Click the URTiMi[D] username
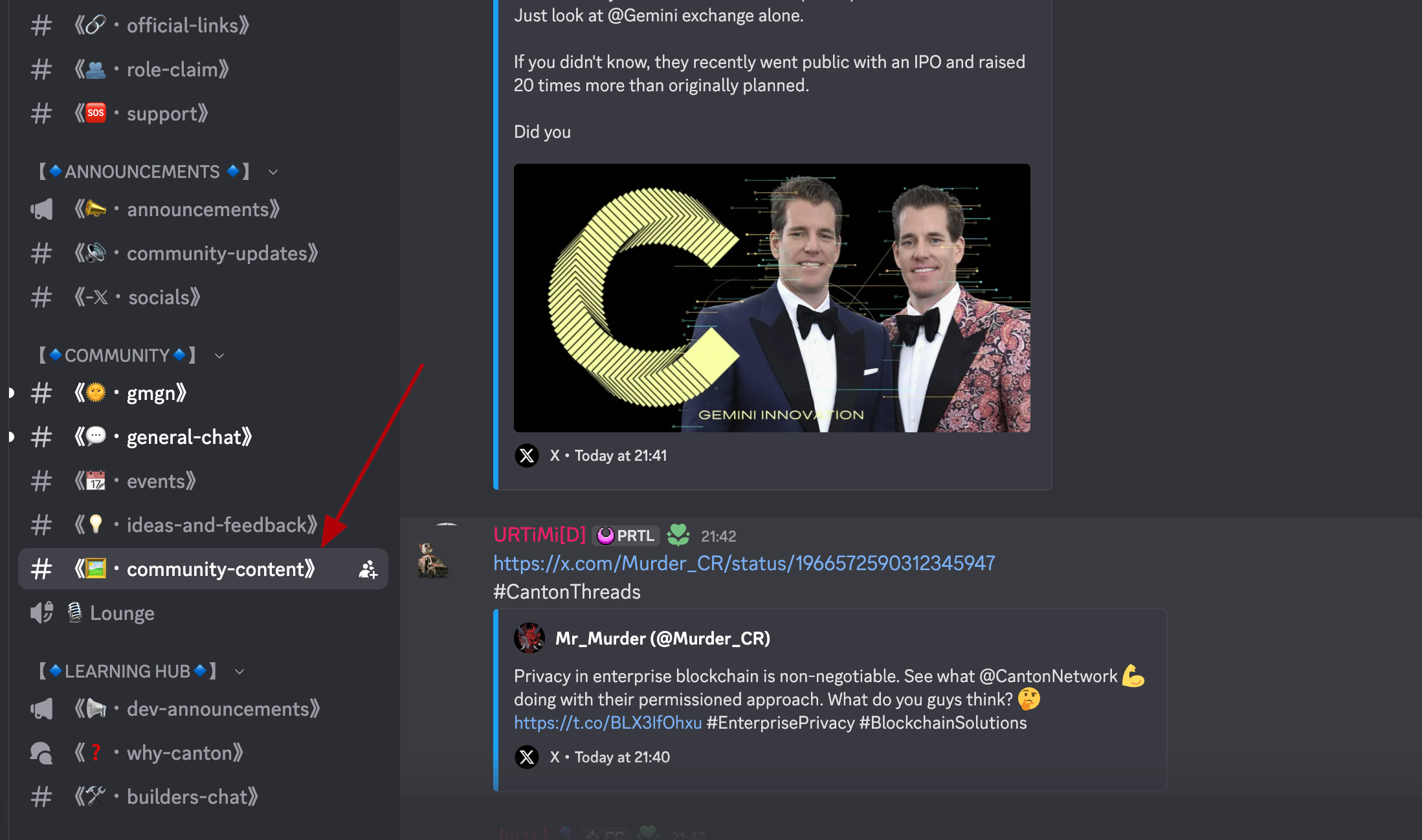Screen dimensions: 1422x840 [x=539, y=535]
